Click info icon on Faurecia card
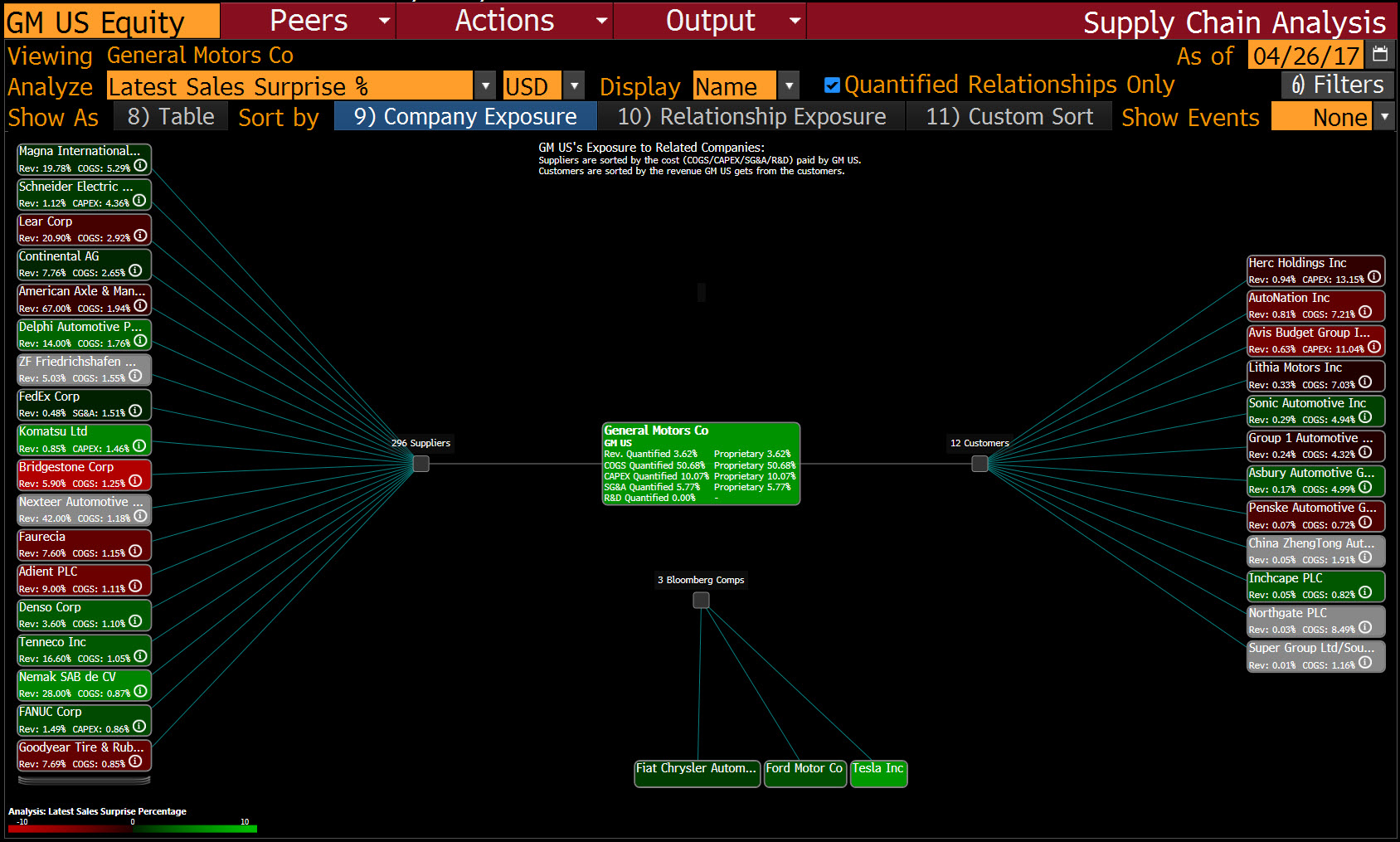 (x=135, y=551)
